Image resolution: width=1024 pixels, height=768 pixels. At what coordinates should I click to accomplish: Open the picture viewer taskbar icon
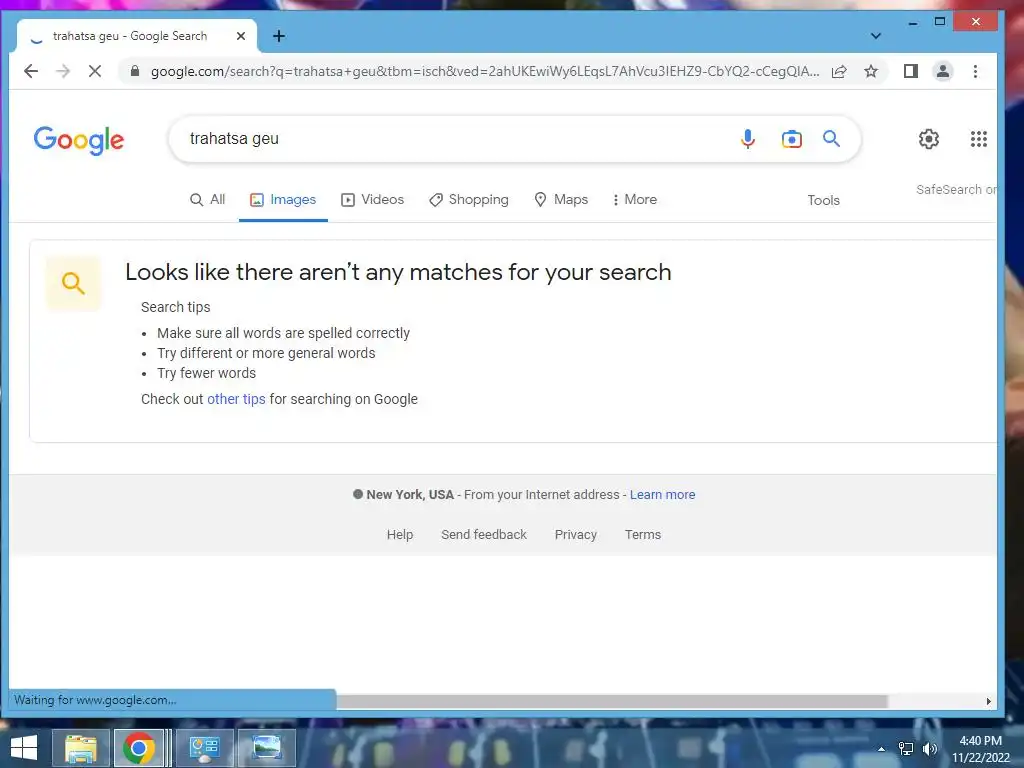point(266,748)
